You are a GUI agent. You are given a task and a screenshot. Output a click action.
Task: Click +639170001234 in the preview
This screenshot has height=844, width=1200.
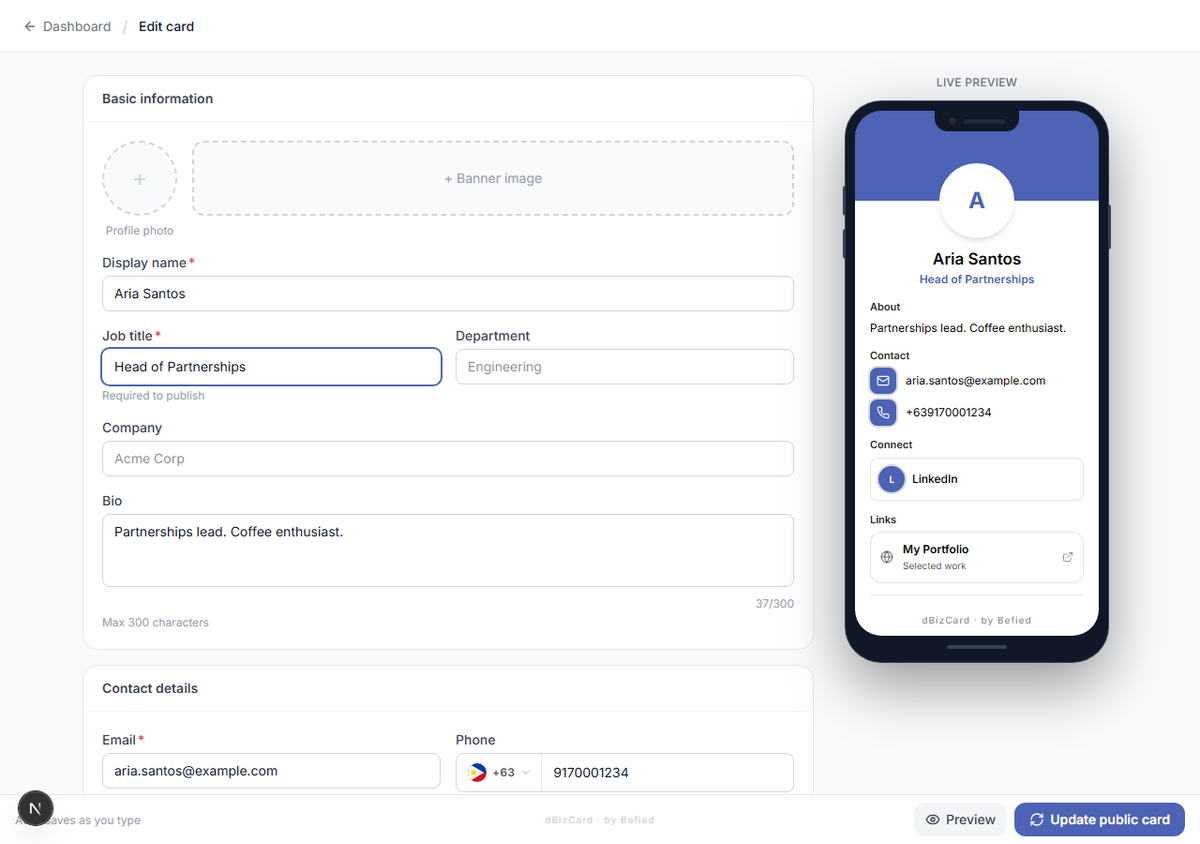click(x=948, y=412)
